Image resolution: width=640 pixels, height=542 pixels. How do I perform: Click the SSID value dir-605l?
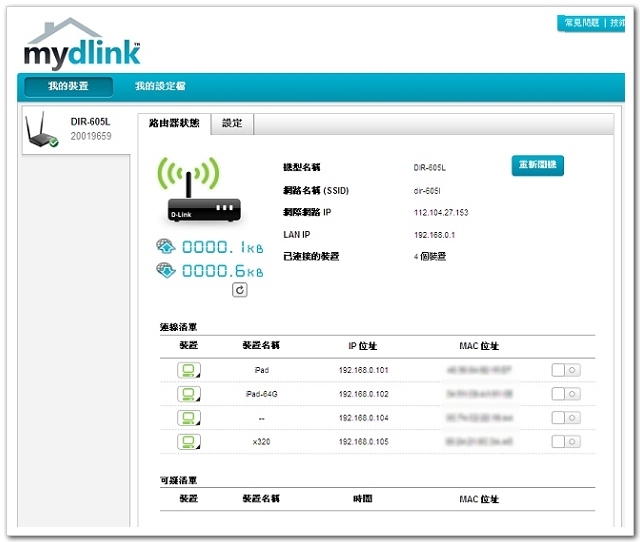point(427,191)
